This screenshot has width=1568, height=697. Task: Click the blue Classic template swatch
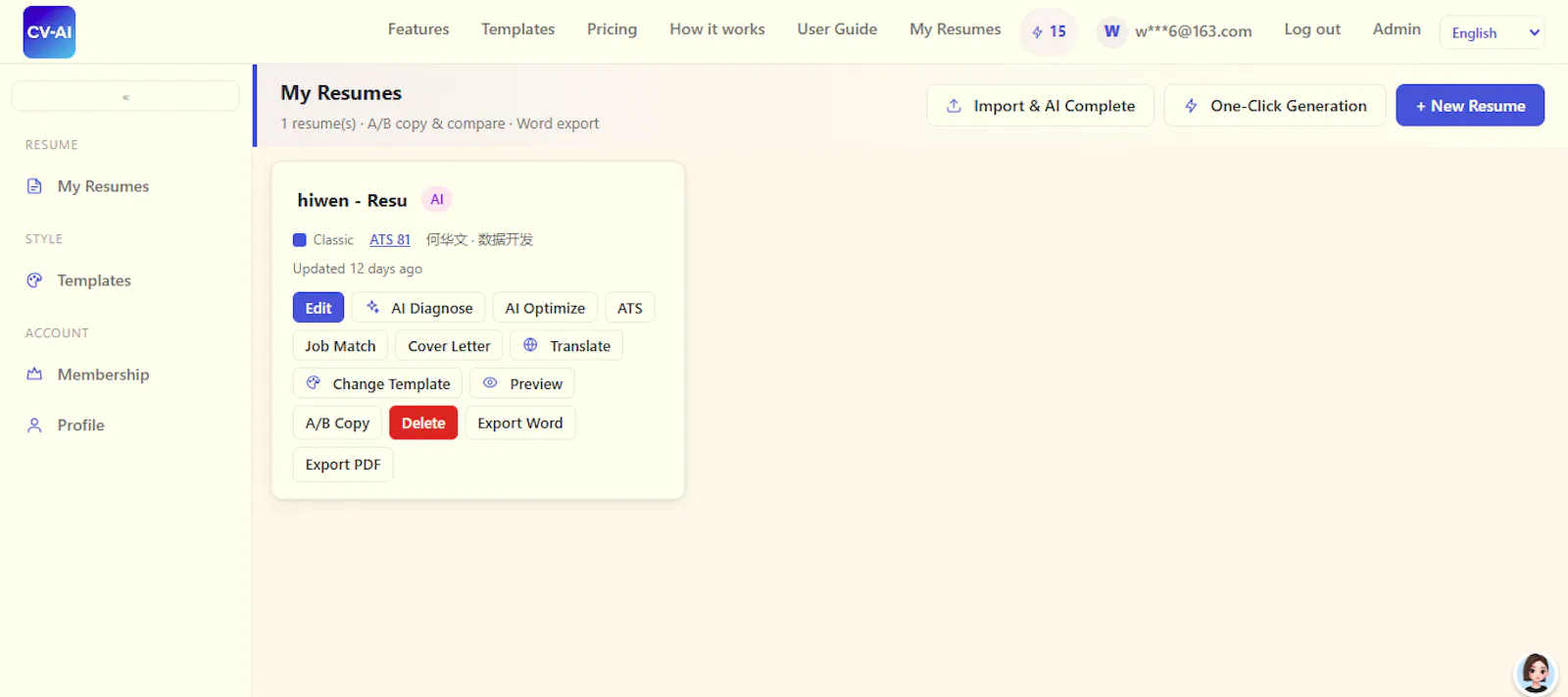click(x=300, y=240)
